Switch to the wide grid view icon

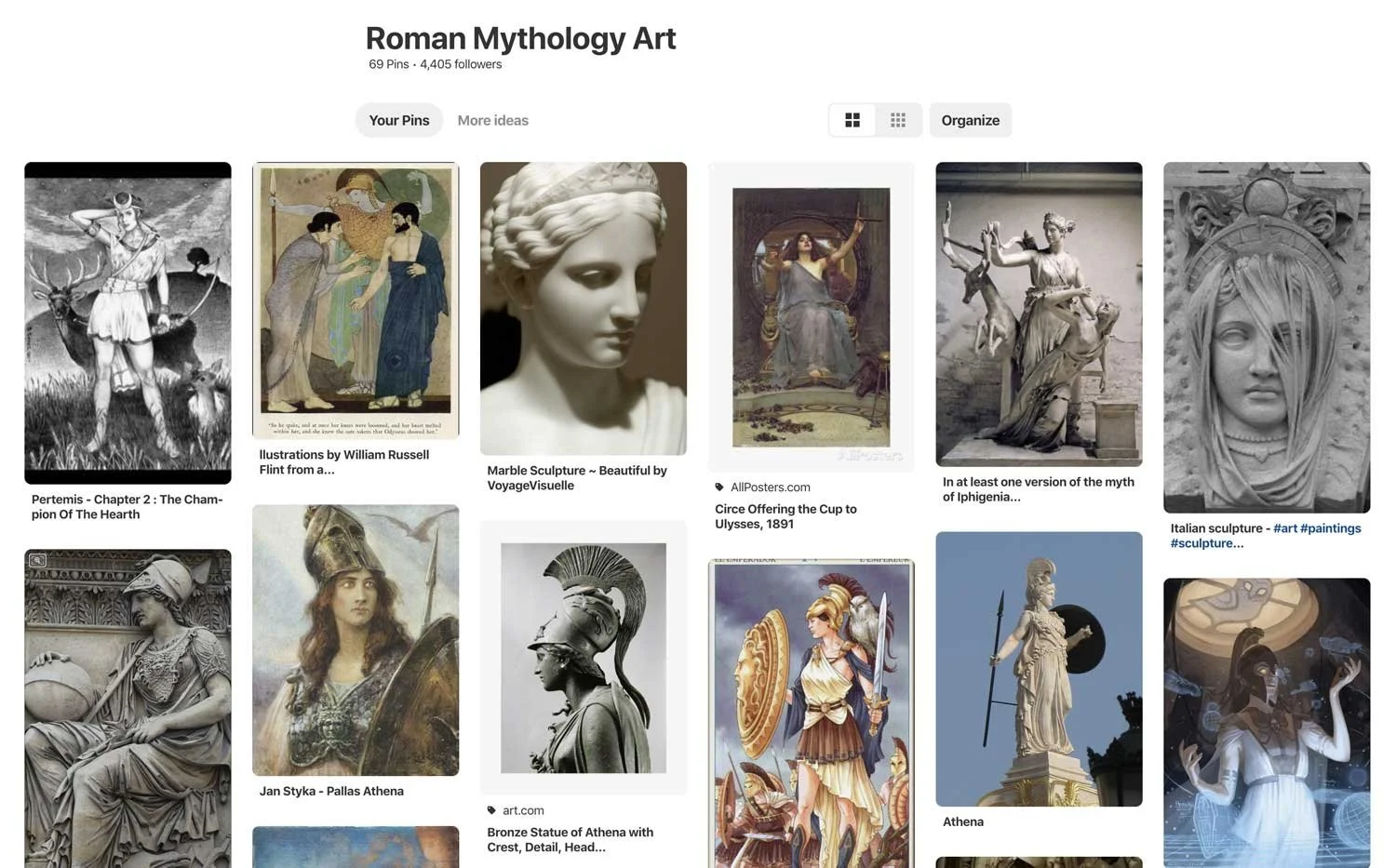point(852,120)
